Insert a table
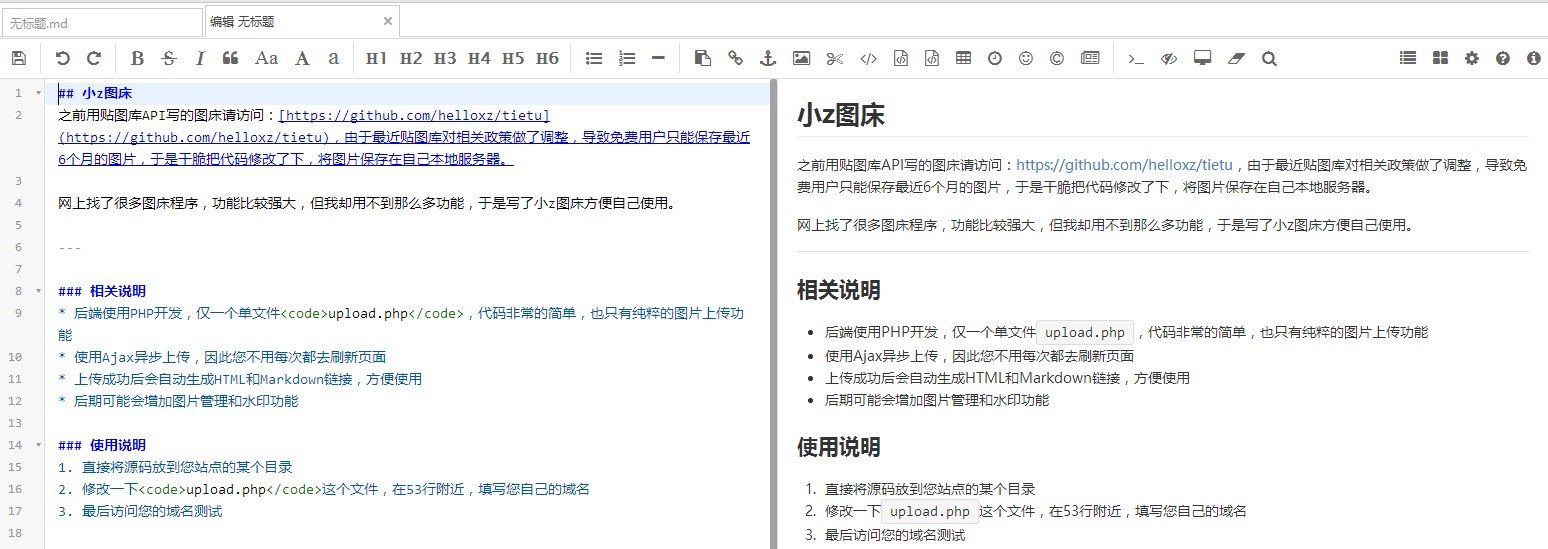This screenshot has height=549, width=1548. [963, 59]
